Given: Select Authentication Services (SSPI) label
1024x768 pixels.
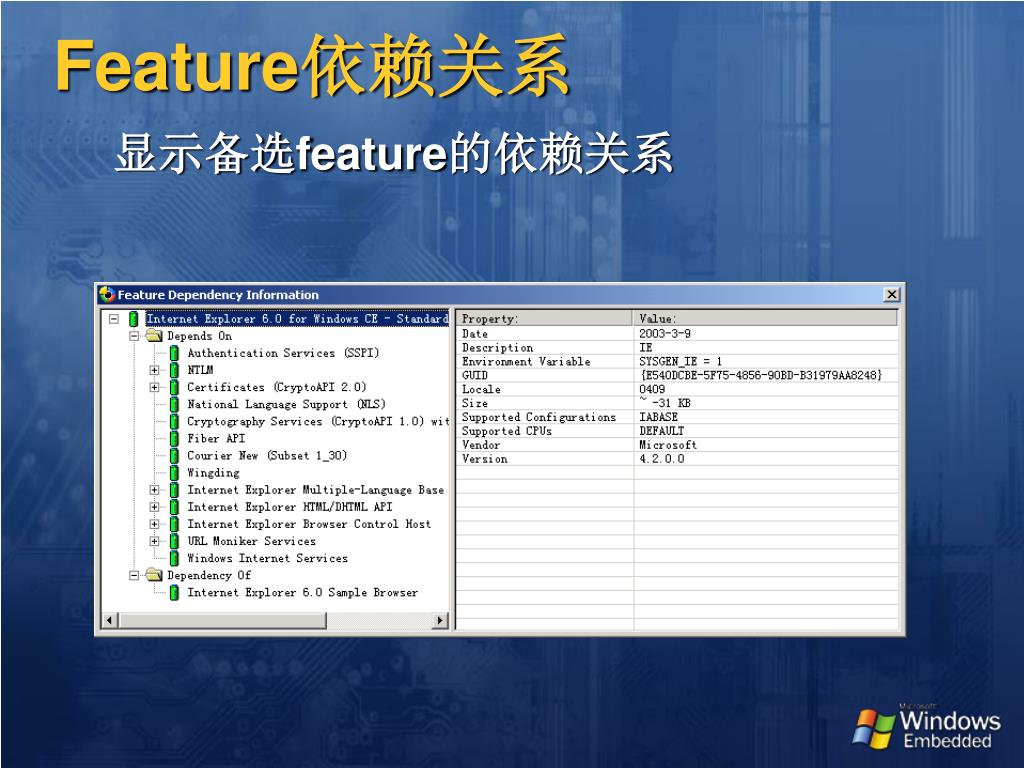Looking at the screenshot, I should (x=283, y=353).
